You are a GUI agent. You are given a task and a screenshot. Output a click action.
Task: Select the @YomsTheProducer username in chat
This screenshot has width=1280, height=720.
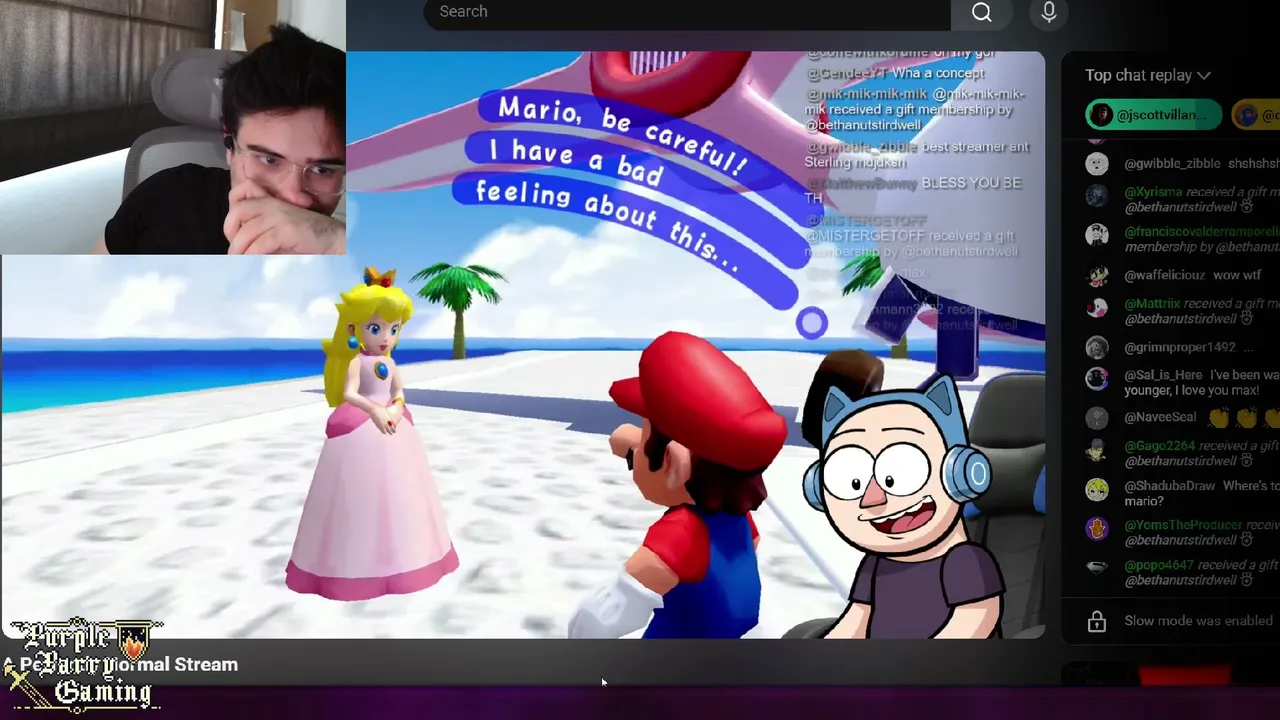coord(1183,525)
